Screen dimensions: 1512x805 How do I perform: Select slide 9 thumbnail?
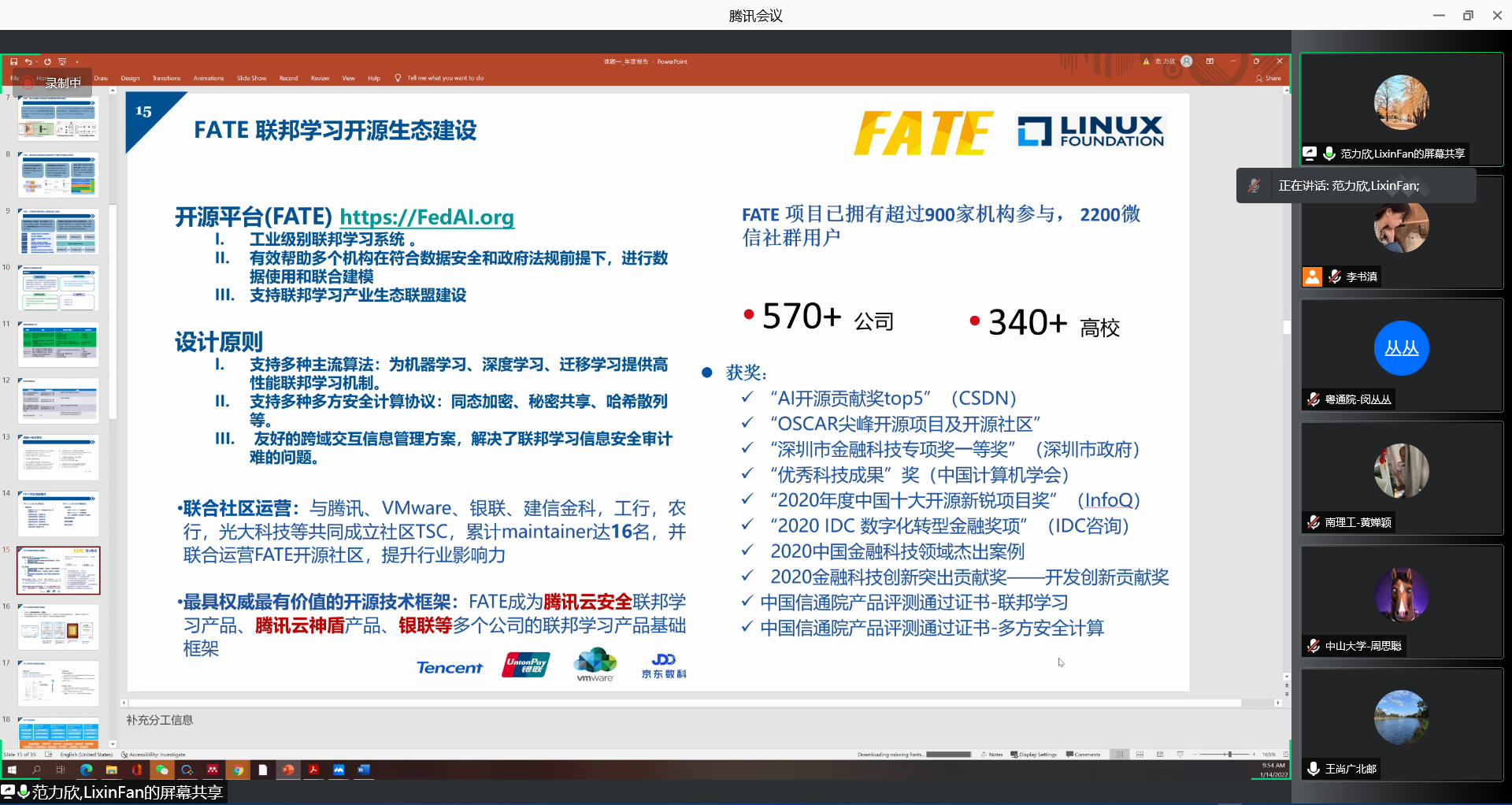(58, 231)
